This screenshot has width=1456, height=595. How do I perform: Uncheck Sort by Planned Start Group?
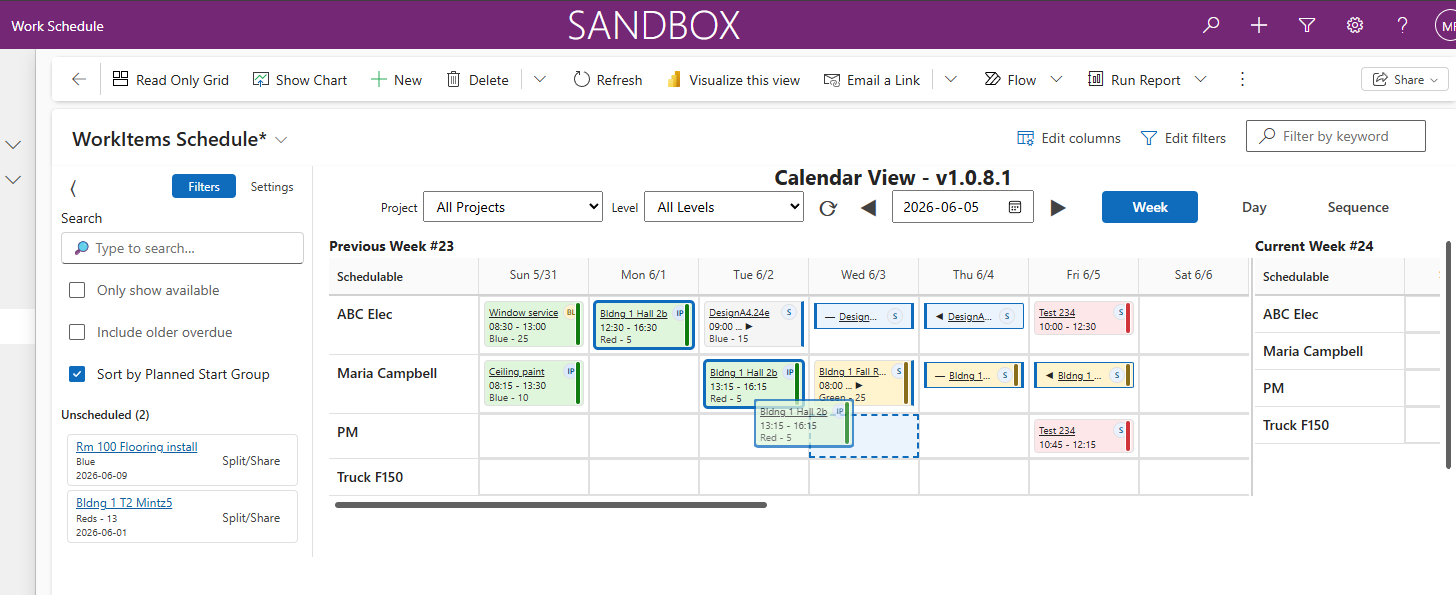tap(77, 374)
